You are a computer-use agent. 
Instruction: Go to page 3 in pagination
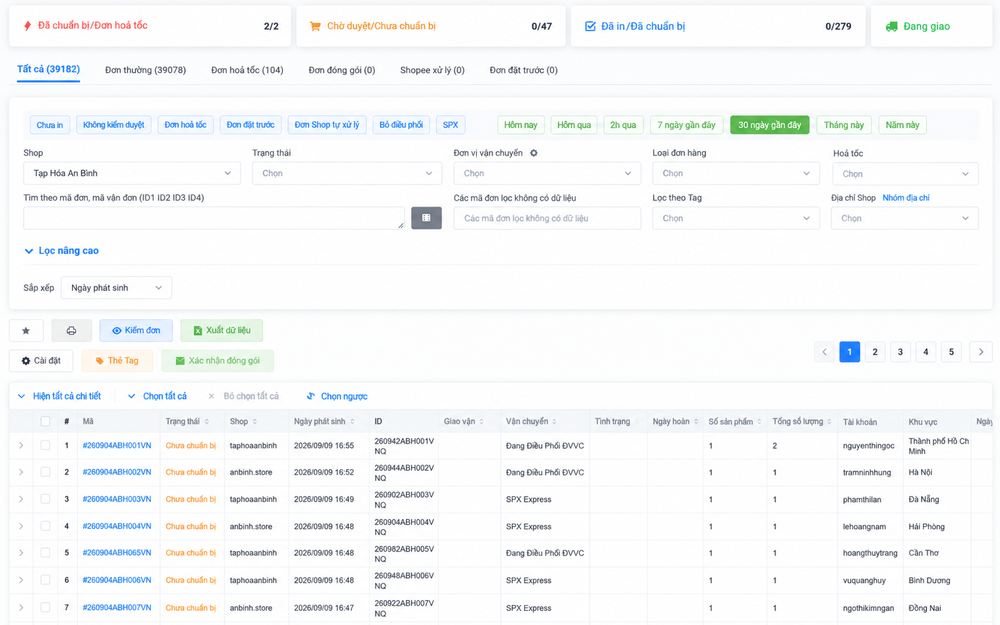[x=901, y=352]
